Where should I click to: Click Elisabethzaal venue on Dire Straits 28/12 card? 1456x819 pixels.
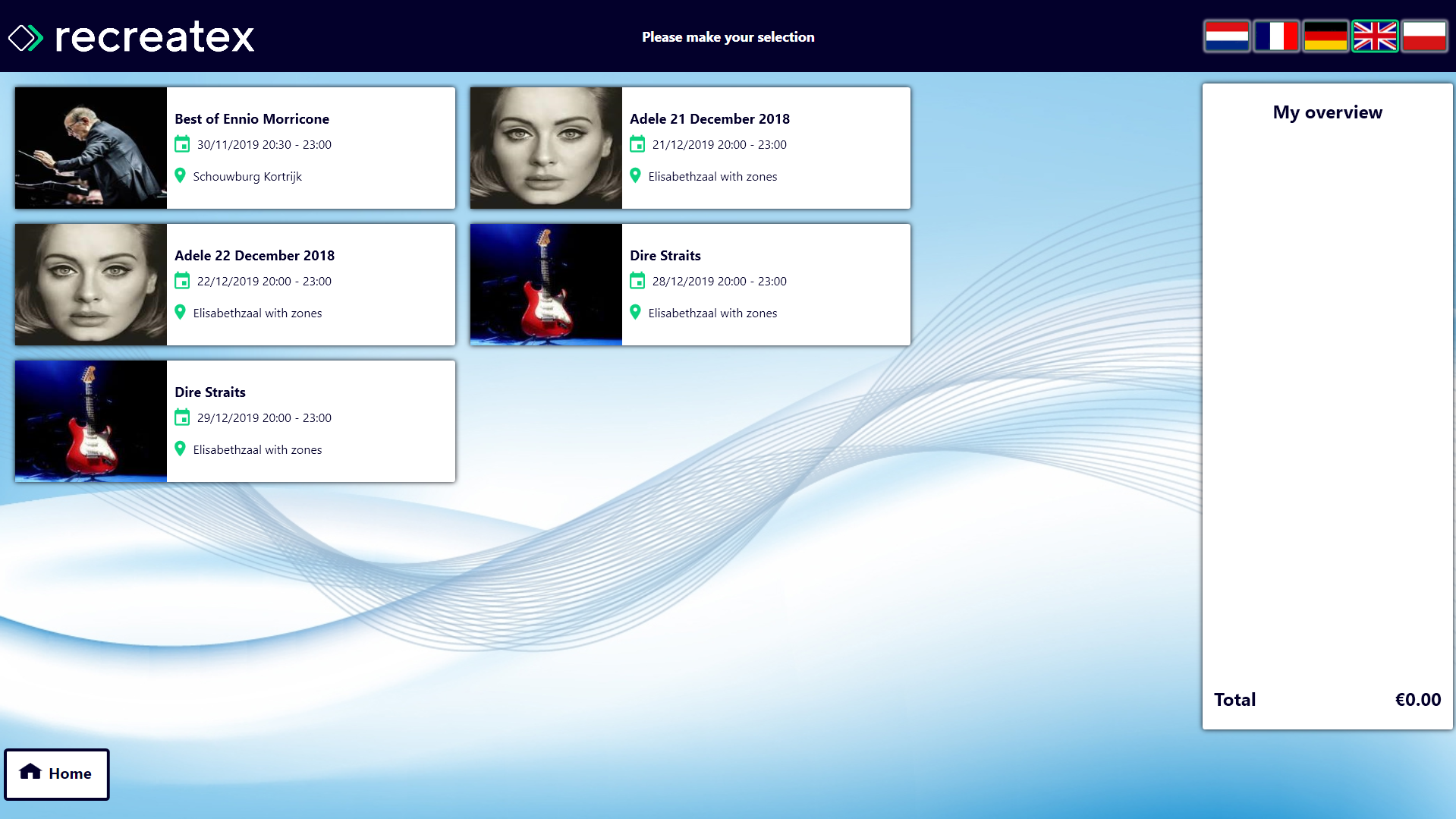pos(712,313)
